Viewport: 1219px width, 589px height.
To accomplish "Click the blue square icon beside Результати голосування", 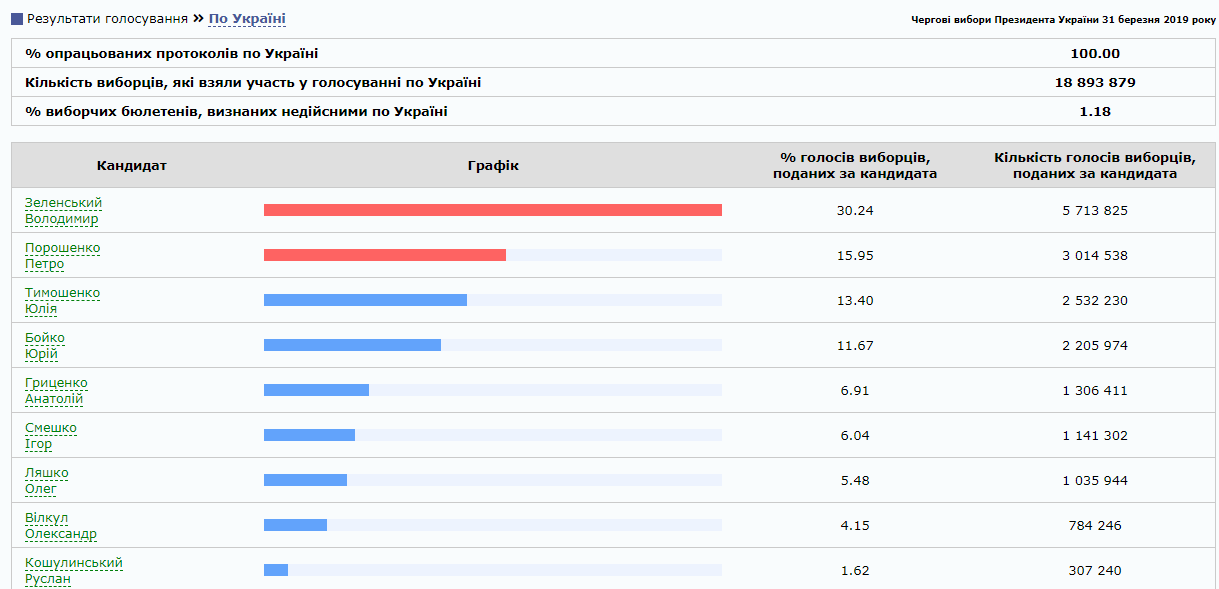I will pos(17,19).
